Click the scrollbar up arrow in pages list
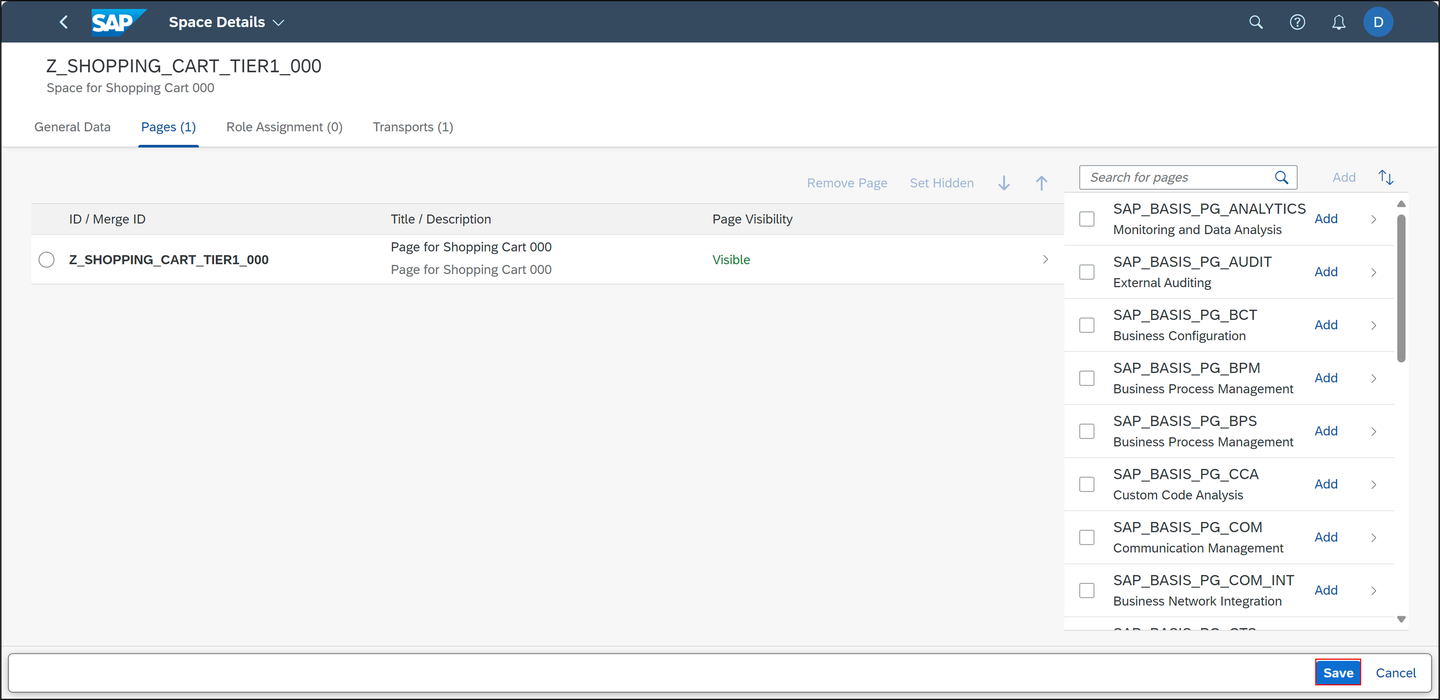Viewport: 1440px width, 700px height. coord(1401,204)
